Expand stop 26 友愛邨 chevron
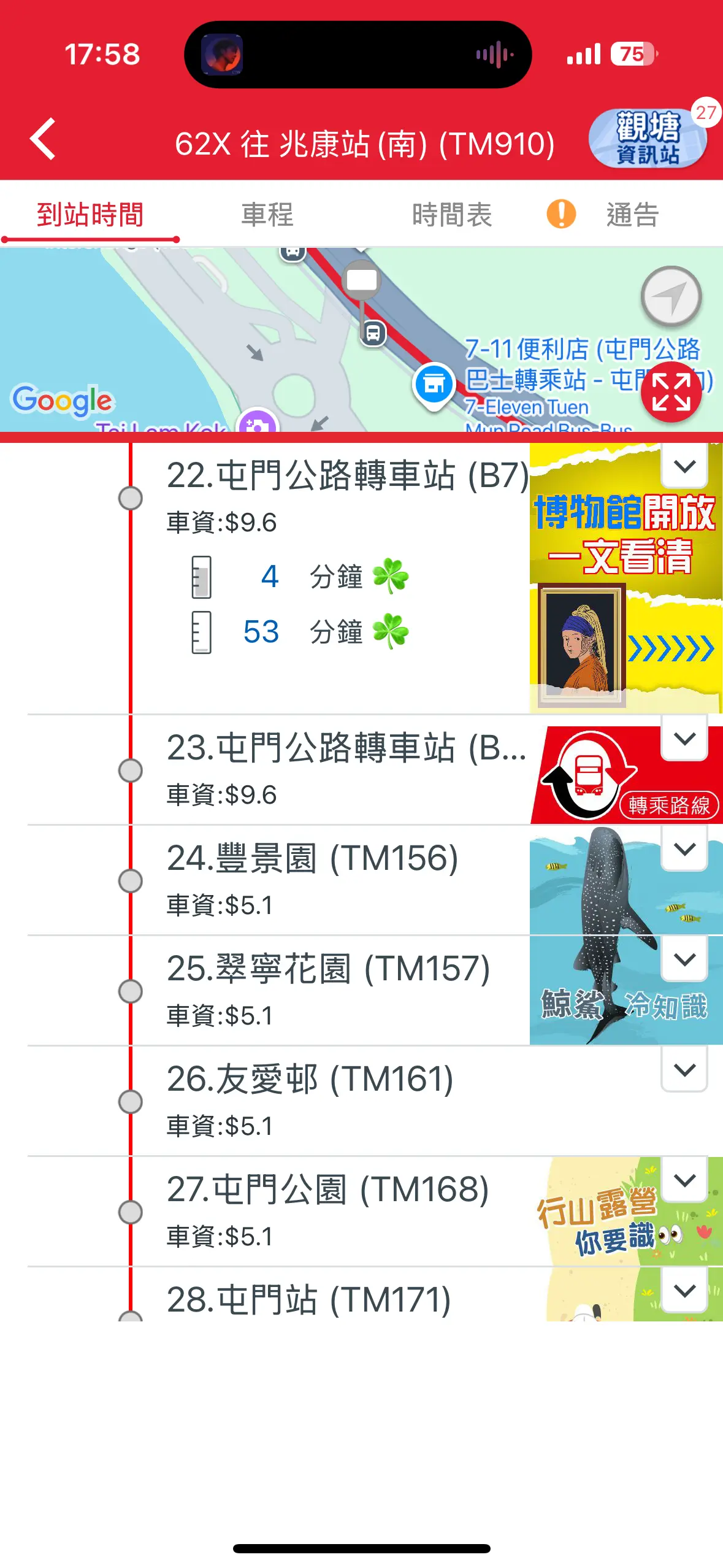Image resolution: width=723 pixels, height=1568 pixels. click(x=684, y=1070)
